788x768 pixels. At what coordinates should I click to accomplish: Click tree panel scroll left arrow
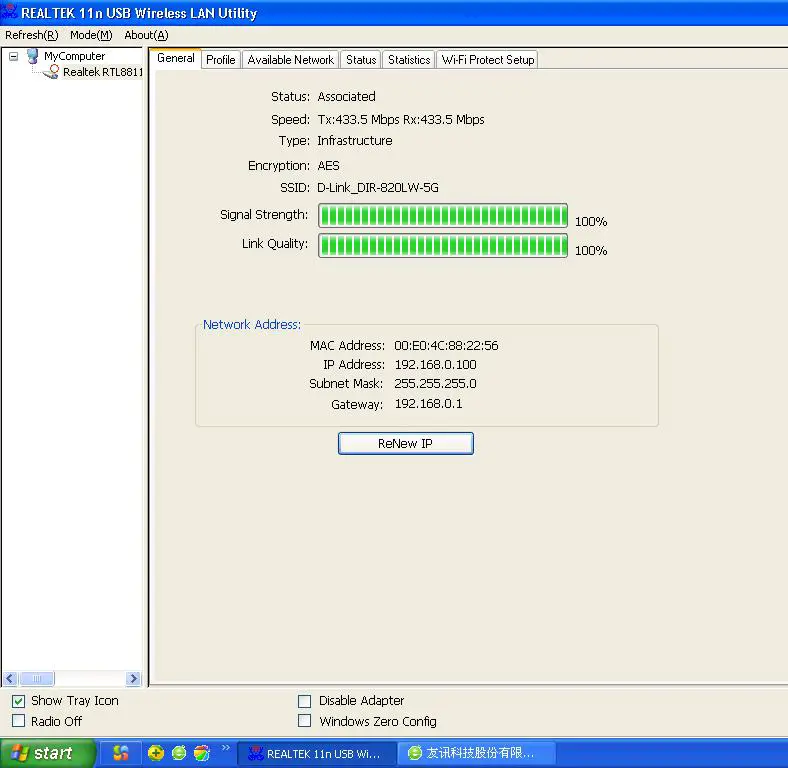point(10,679)
